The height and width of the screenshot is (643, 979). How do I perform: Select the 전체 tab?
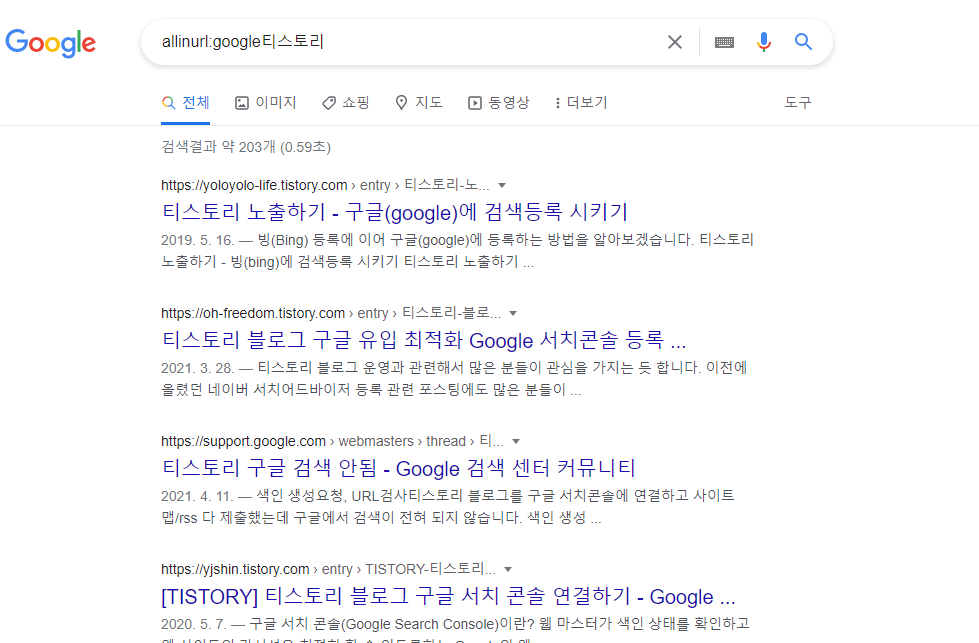point(185,102)
